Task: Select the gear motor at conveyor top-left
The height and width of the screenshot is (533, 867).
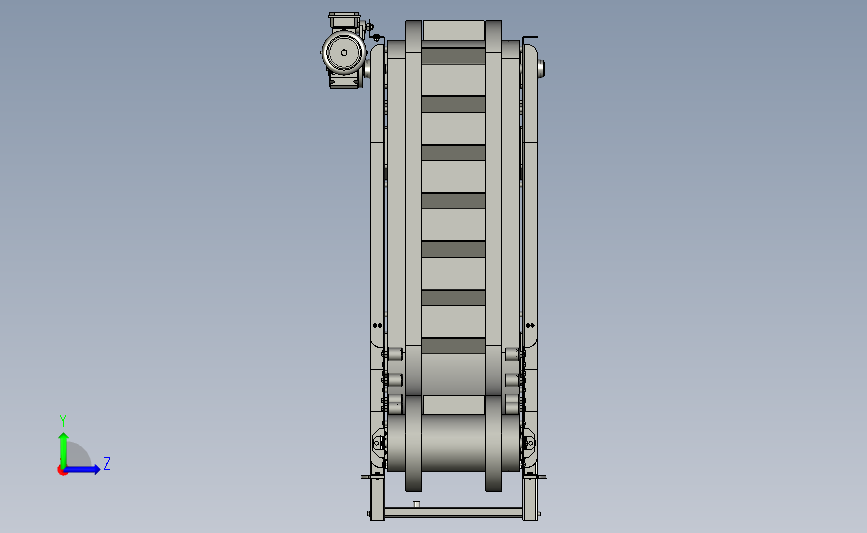Action: pyautogui.click(x=344, y=51)
